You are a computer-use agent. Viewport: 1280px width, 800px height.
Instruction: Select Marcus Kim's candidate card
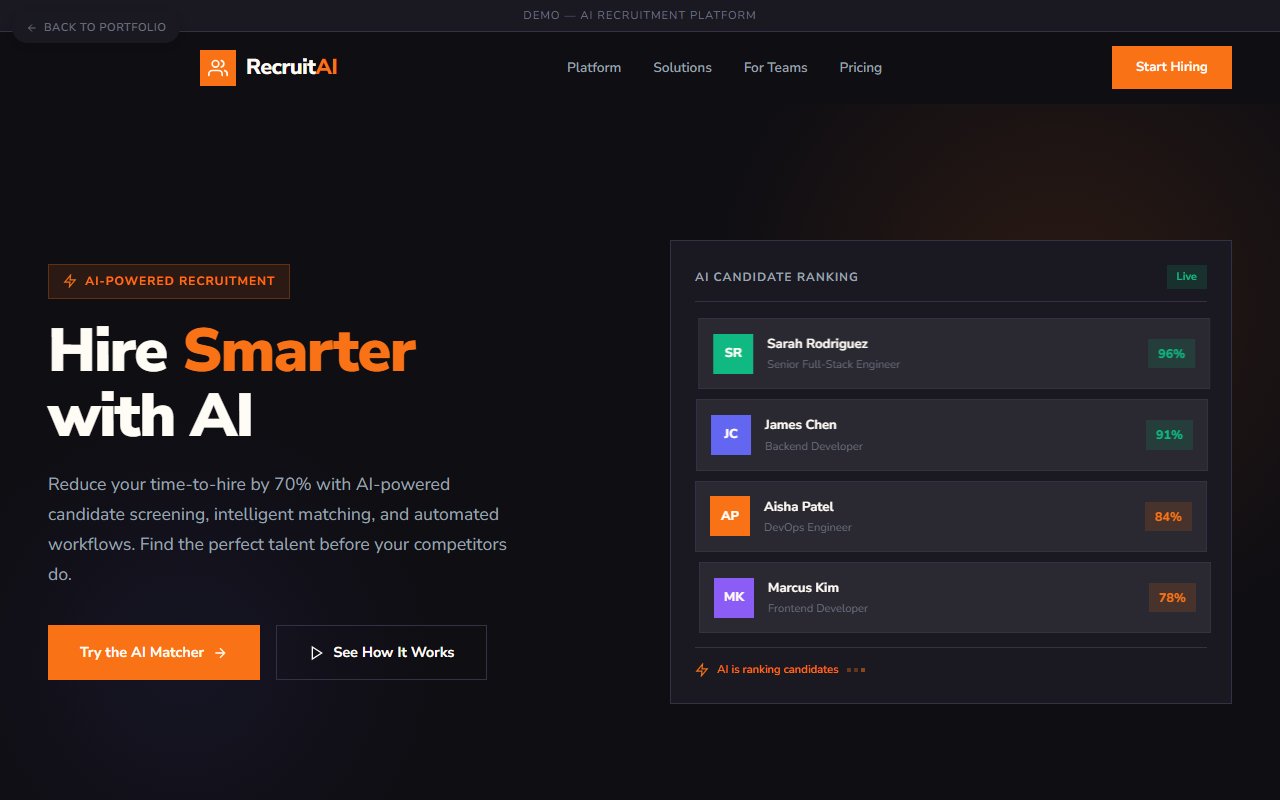[x=952, y=596]
